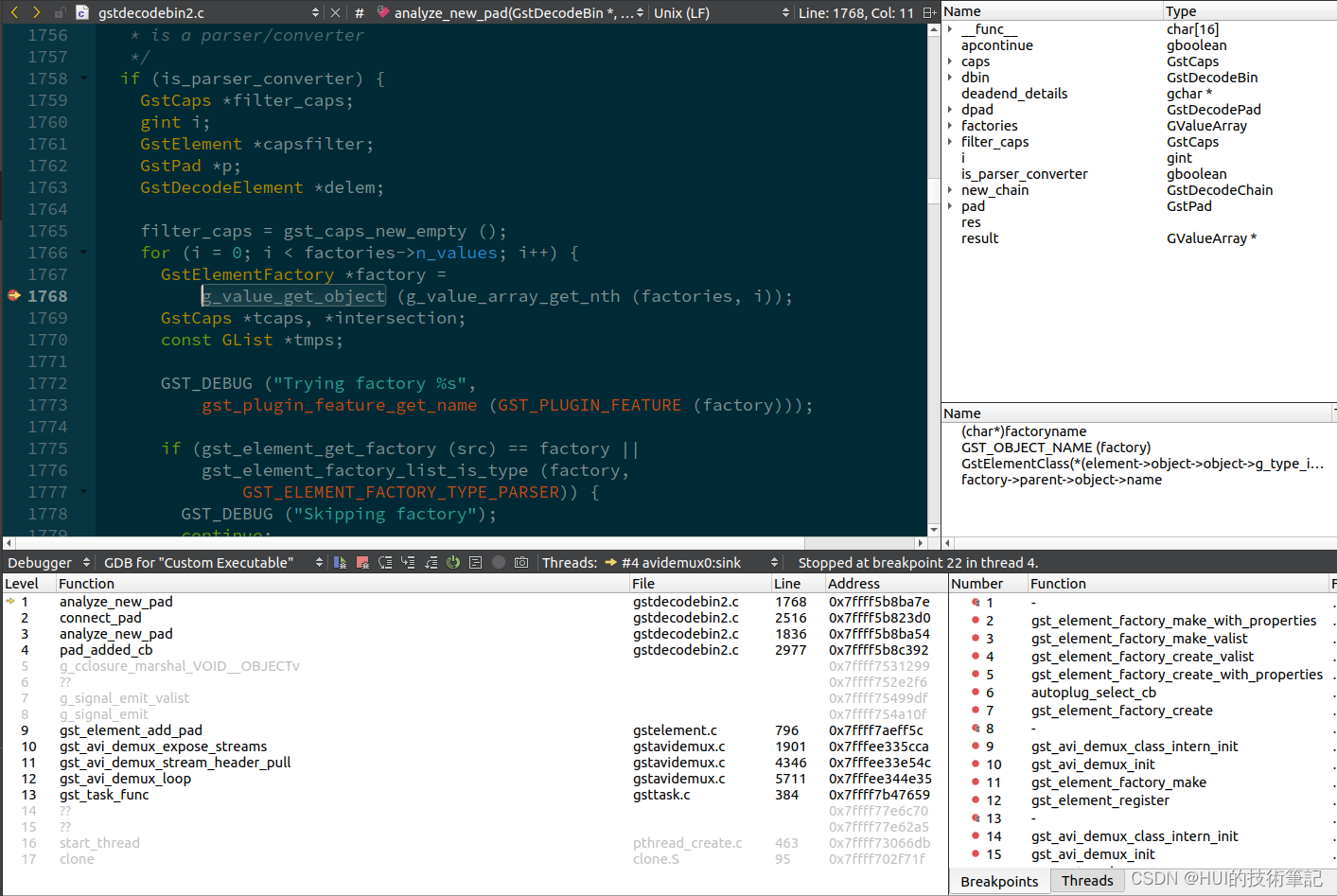
Task: Go back in editor navigation history
Action: coord(14,12)
